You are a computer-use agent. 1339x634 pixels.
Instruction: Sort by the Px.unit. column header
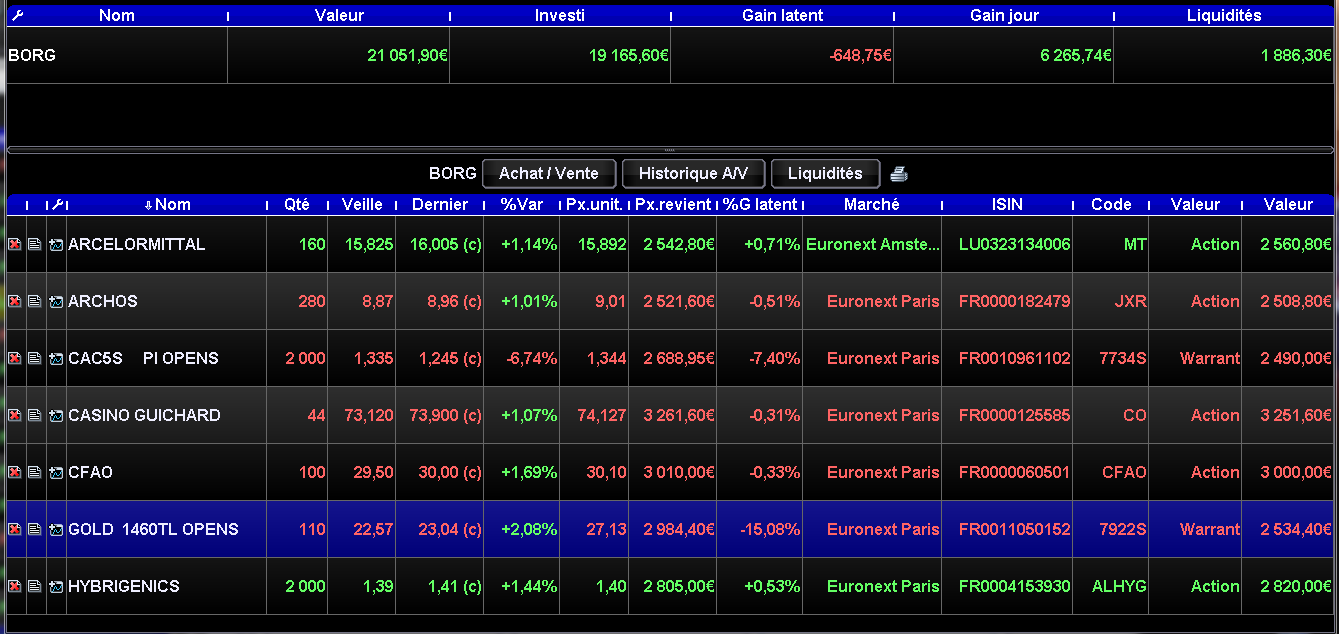[x=594, y=204]
